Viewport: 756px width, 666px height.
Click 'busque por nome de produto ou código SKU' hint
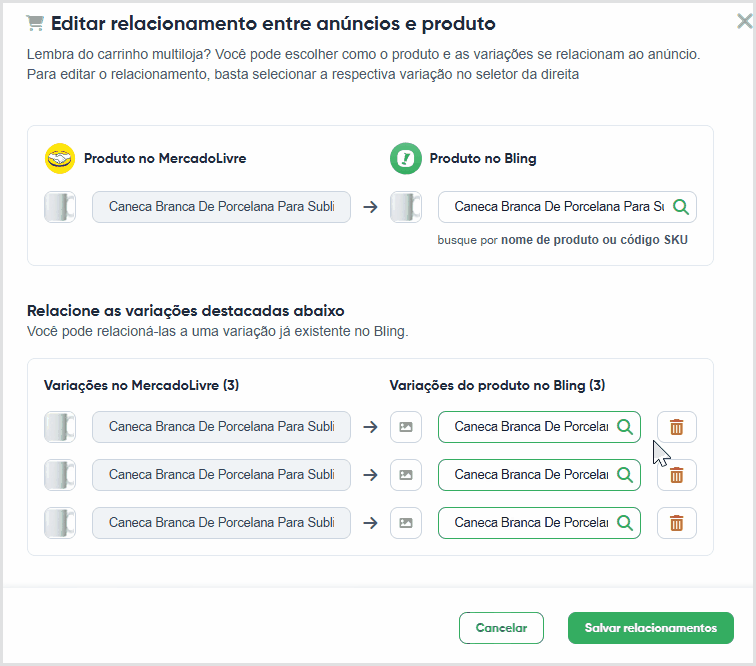562,240
